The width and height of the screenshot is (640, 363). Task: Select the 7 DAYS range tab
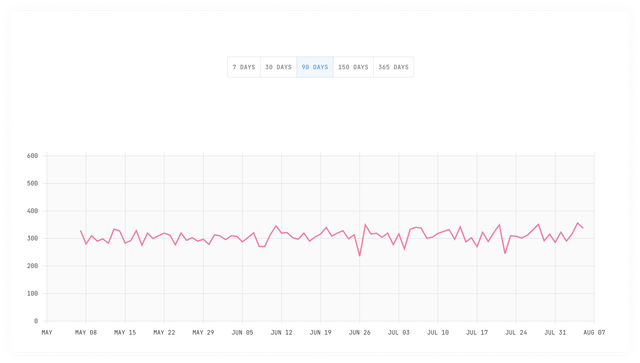[x=244, y=67]
